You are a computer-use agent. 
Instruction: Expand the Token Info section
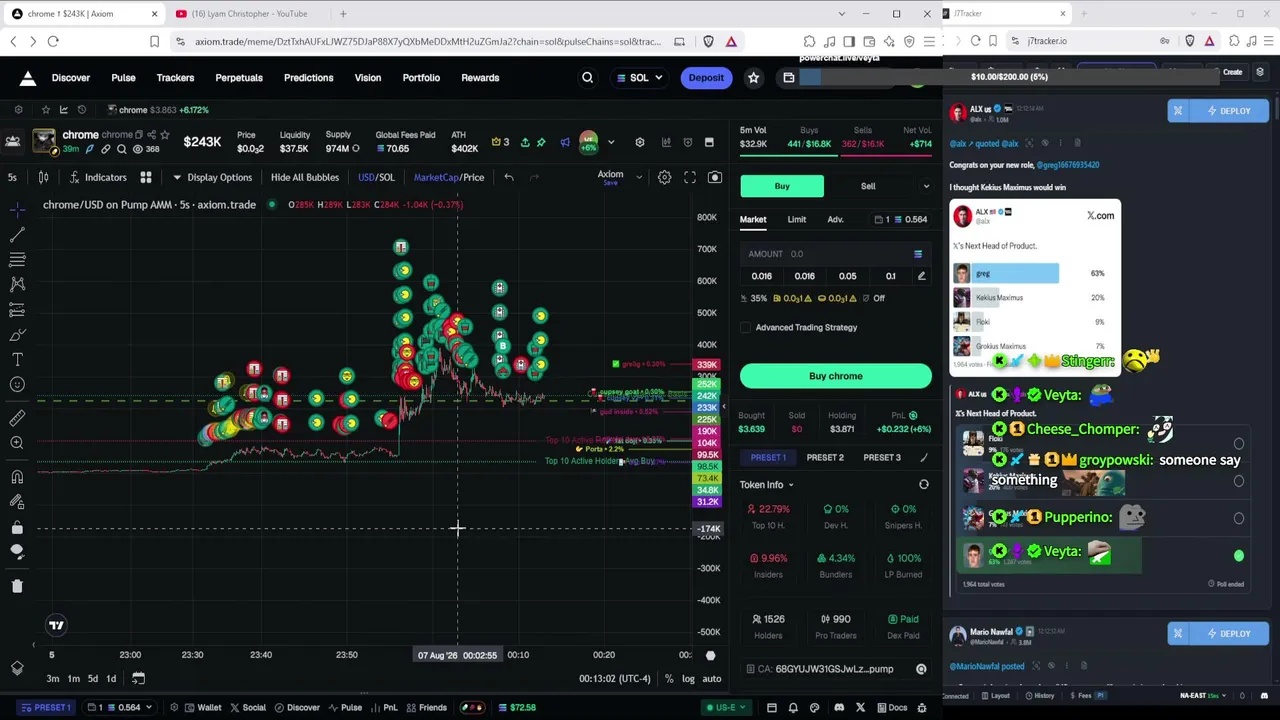point(766,485)
